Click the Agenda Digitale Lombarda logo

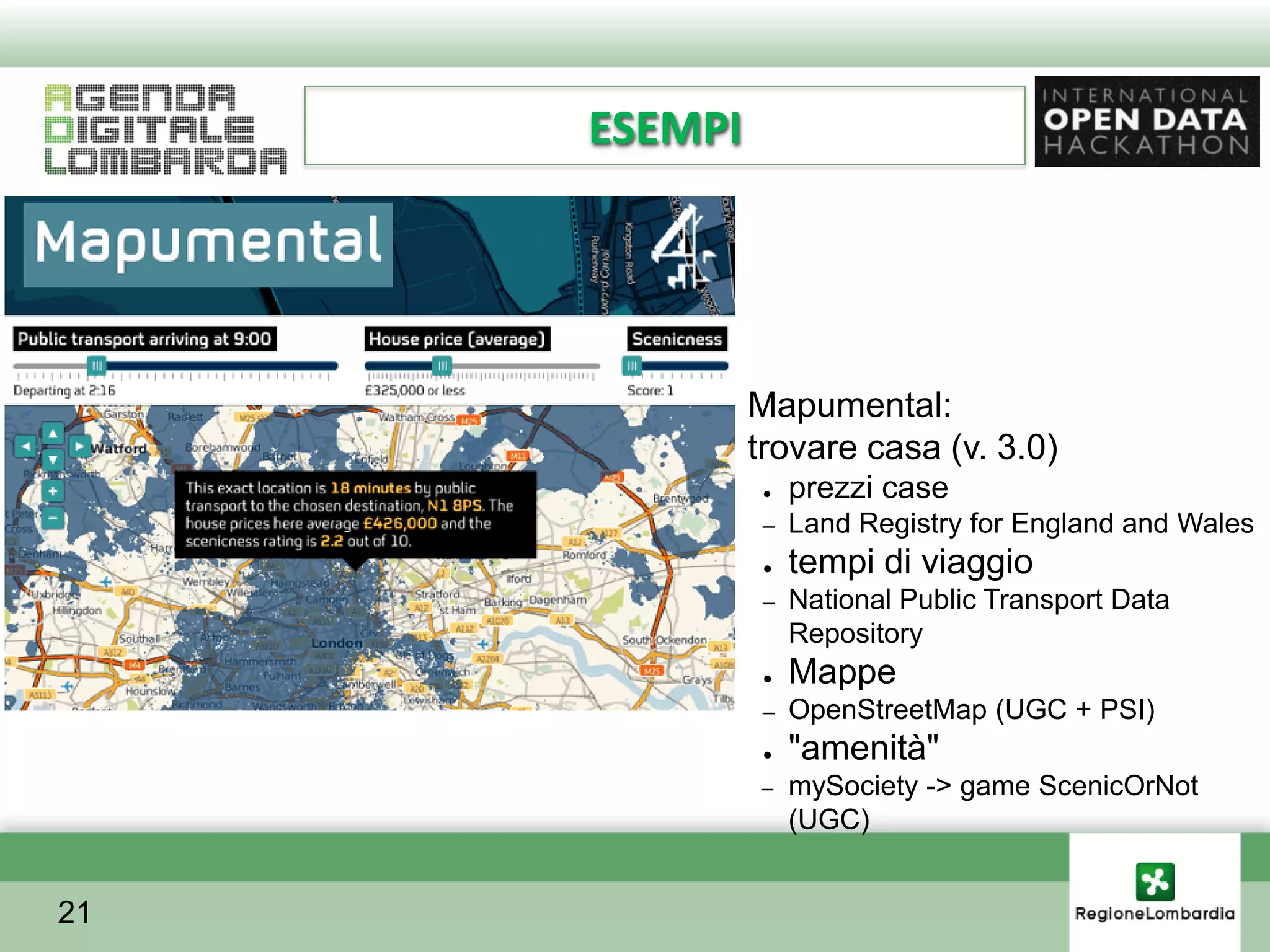[x=166, y=129]
